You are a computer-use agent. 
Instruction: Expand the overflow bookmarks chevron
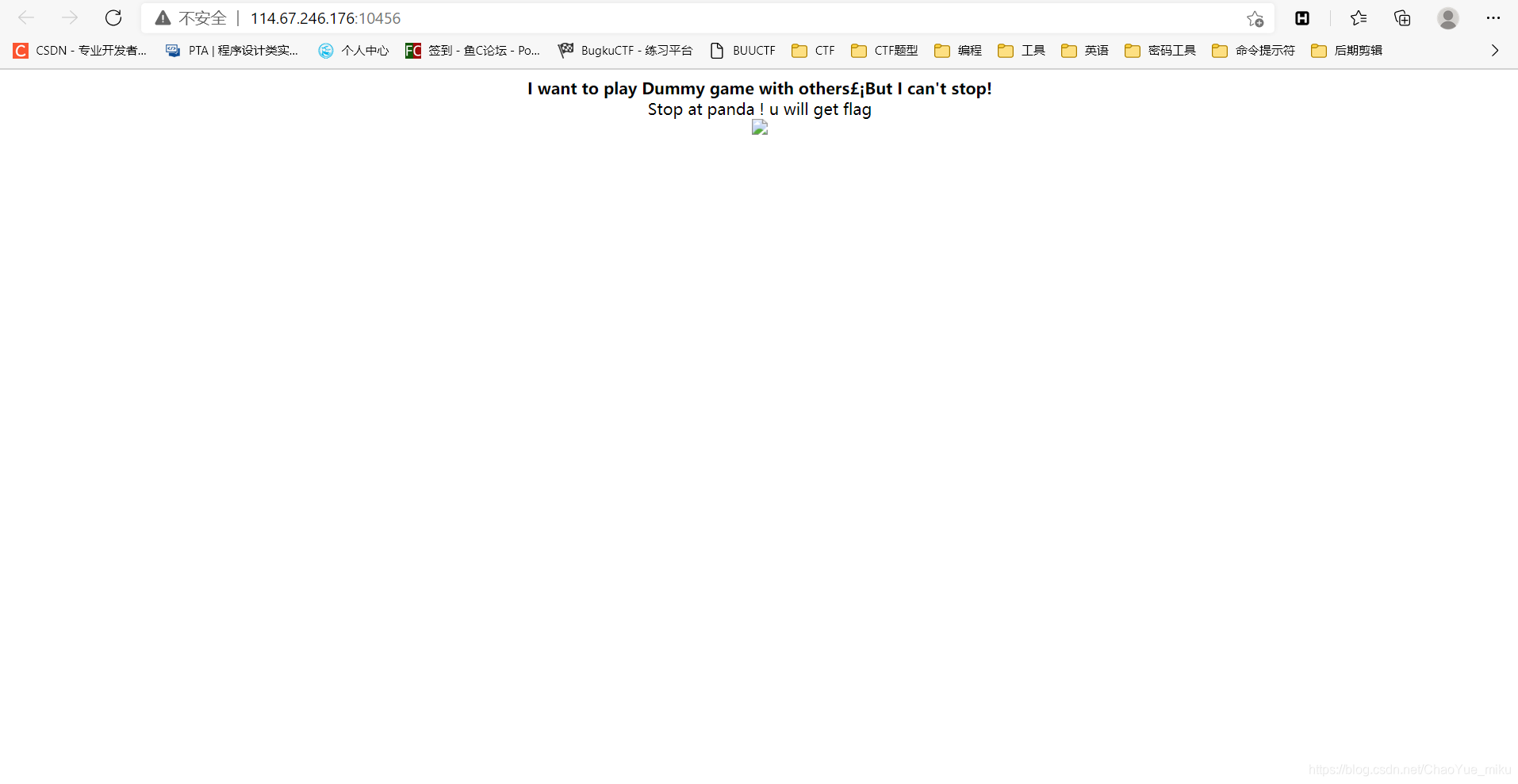click(x=1495, y=50)
